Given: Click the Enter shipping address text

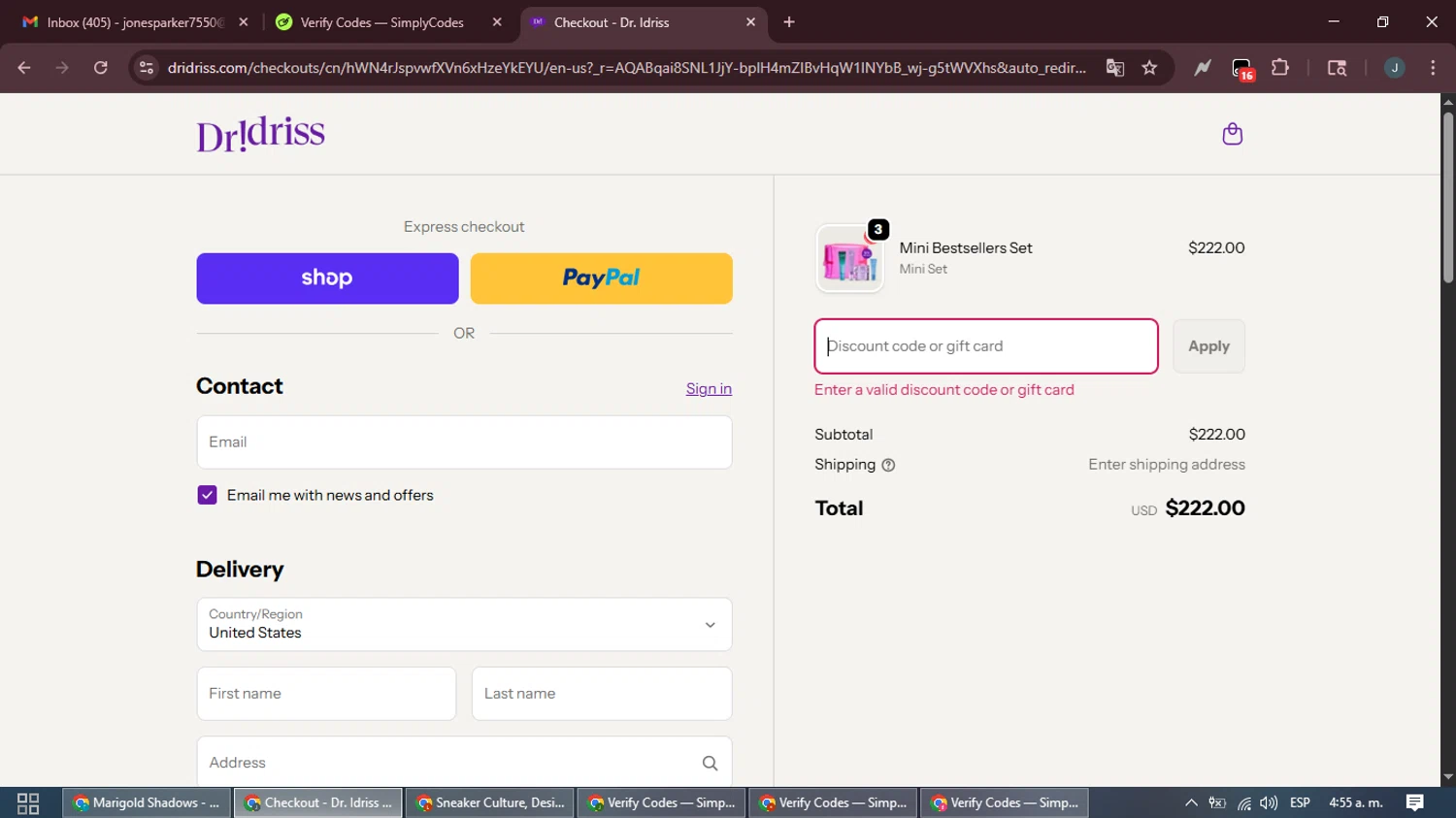Looking at the screenshot, I should point(1166,465).
